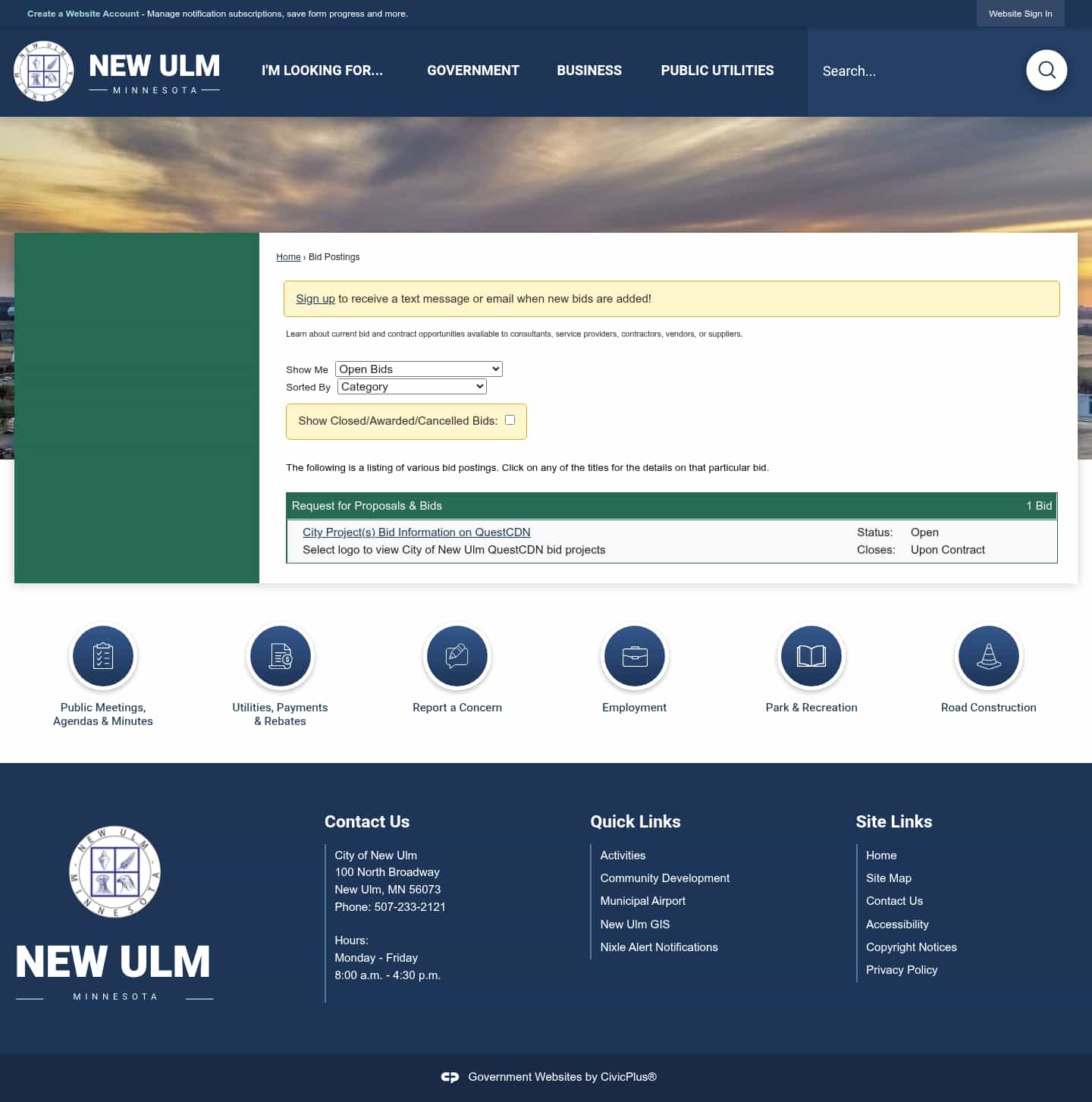Screen dimensions: 1092x1102
Task: Open the I'm Looking For menu
Action: coord(322,71)
